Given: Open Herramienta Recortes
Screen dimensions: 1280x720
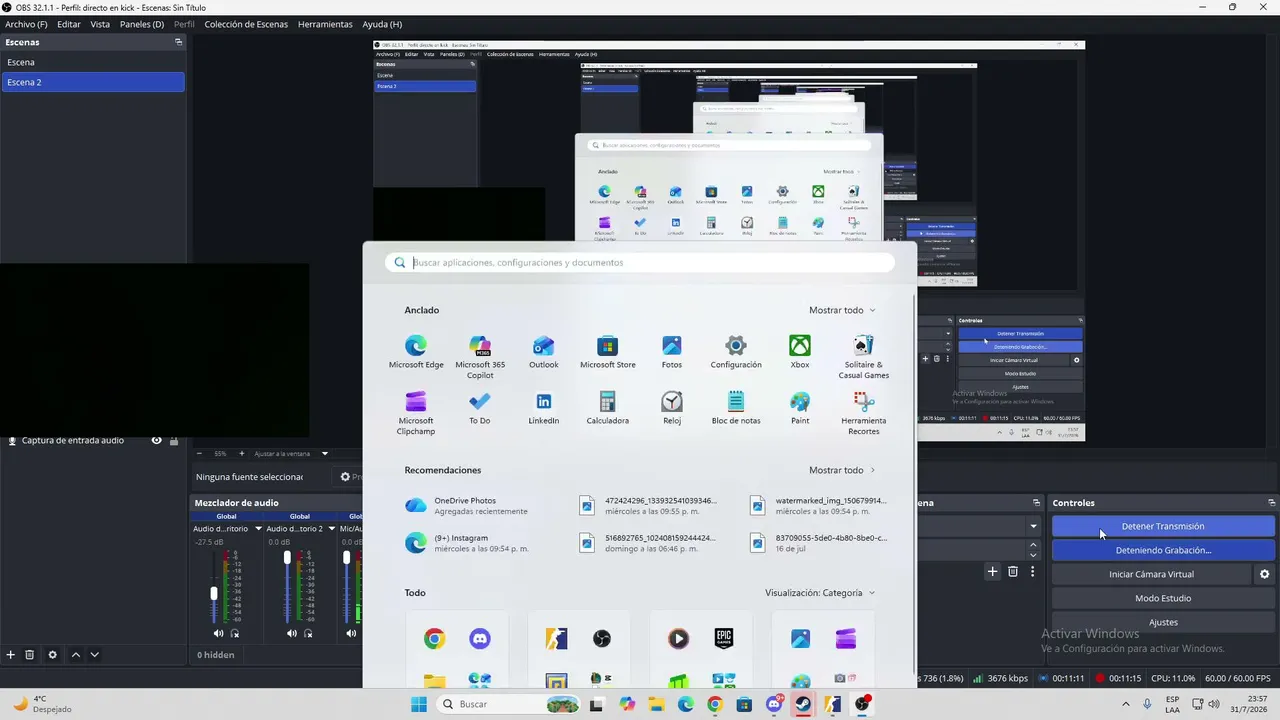Looking at the screenshot, I should pyautogui.click(x=864, y=413).
